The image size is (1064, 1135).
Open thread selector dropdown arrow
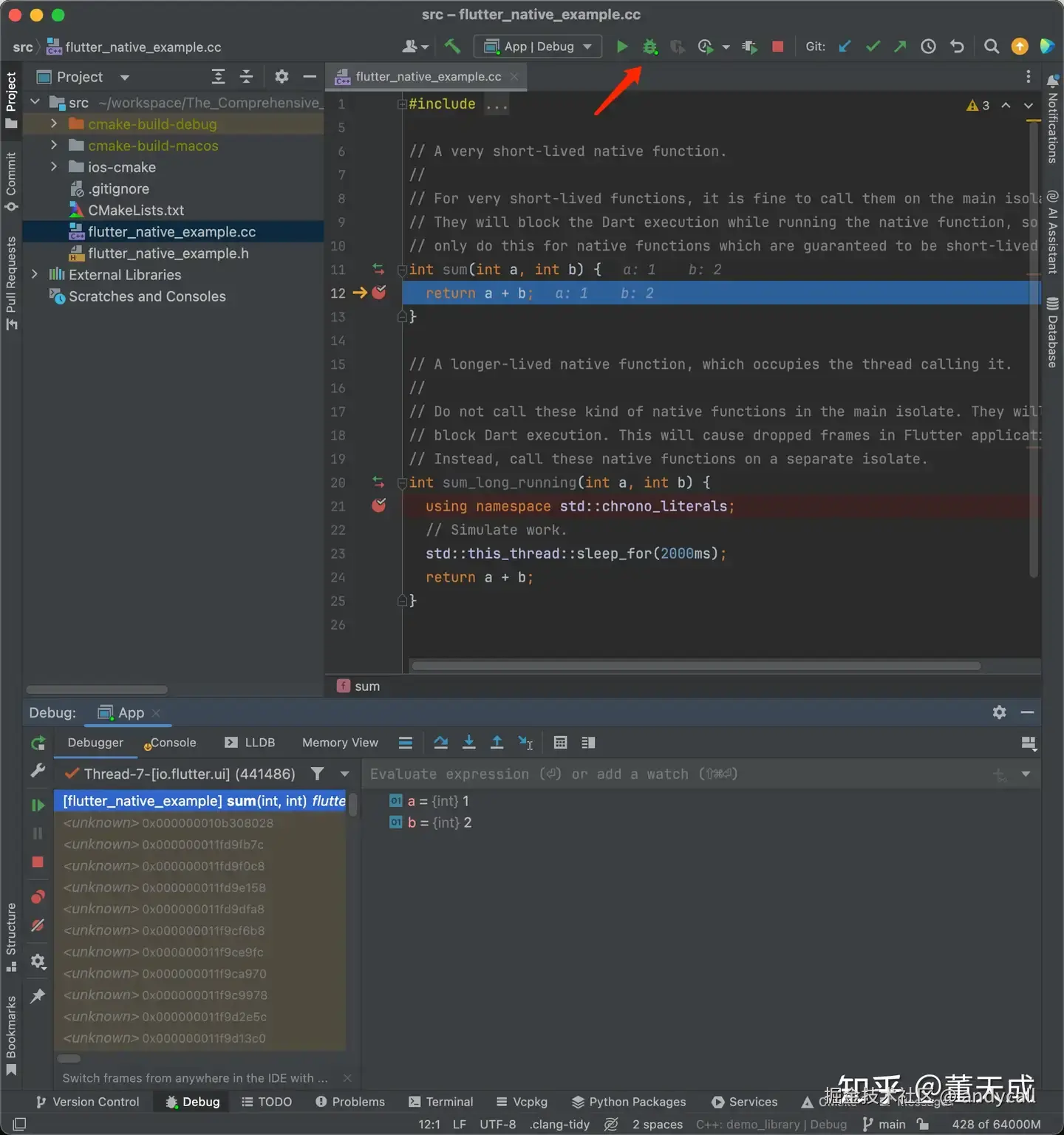tap(344, 774)
